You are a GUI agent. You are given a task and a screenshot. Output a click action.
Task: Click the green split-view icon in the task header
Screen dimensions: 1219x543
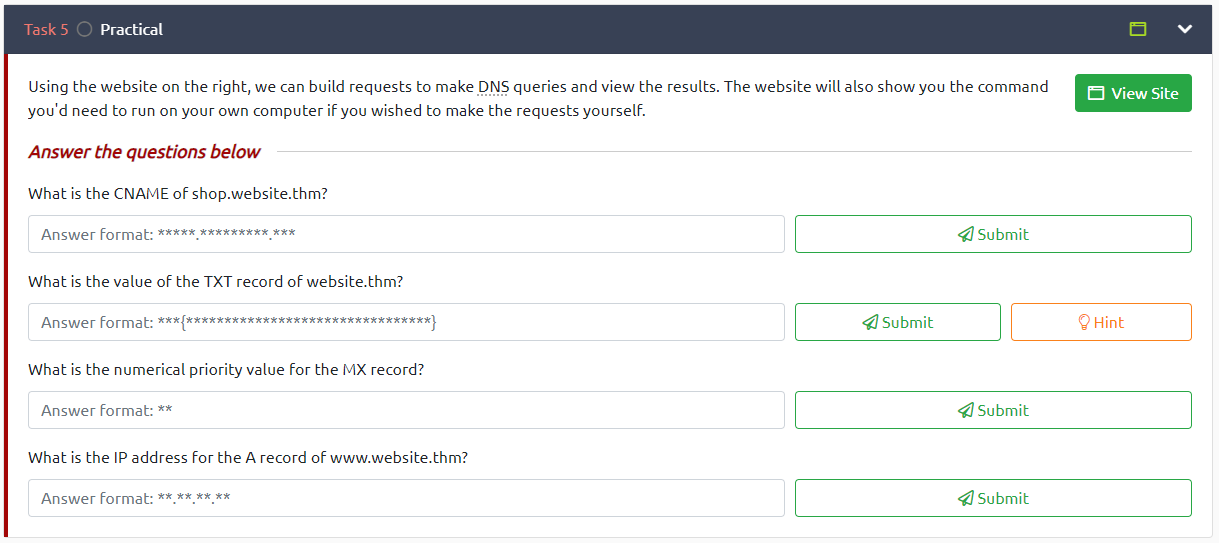(x=1137, y=29)
